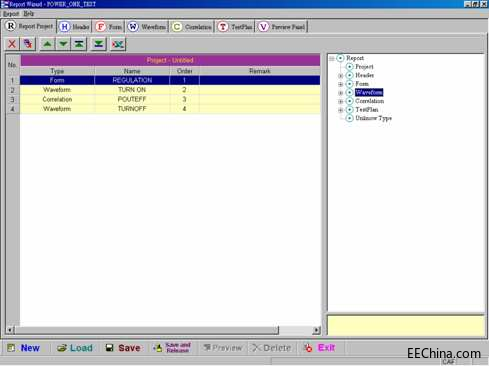Click the Unknow Type node icon in tree
489x366 pixels.
349,118
